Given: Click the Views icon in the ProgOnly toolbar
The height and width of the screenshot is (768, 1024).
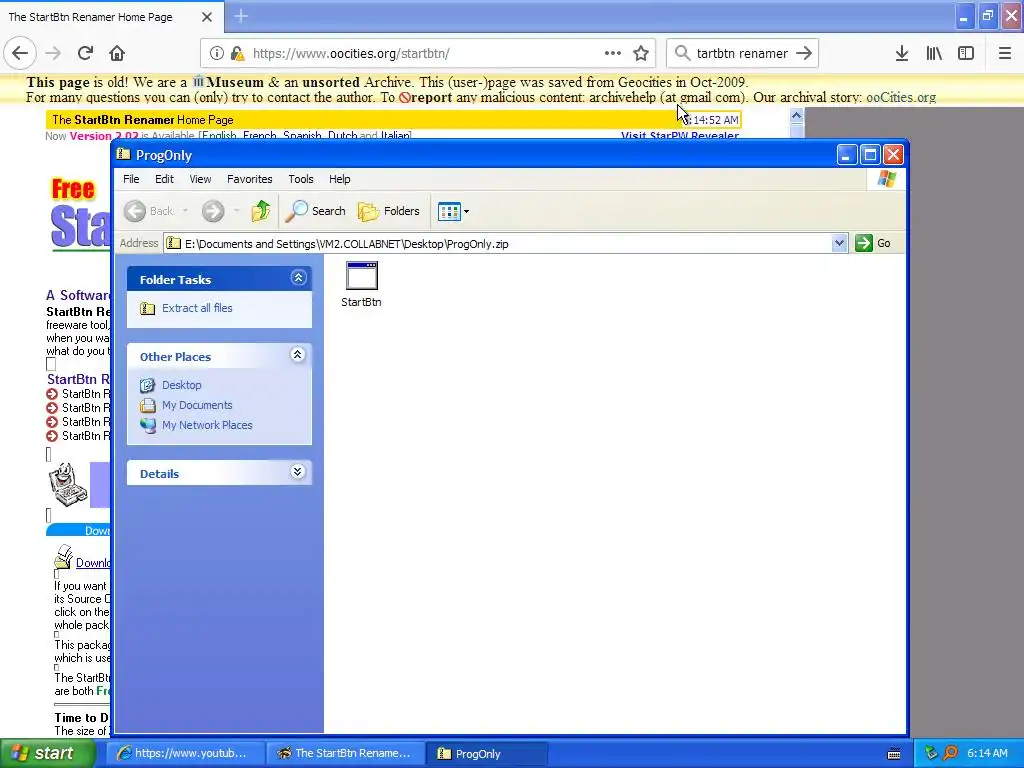Looking at the screenshot, I should (x=449, y=212).
